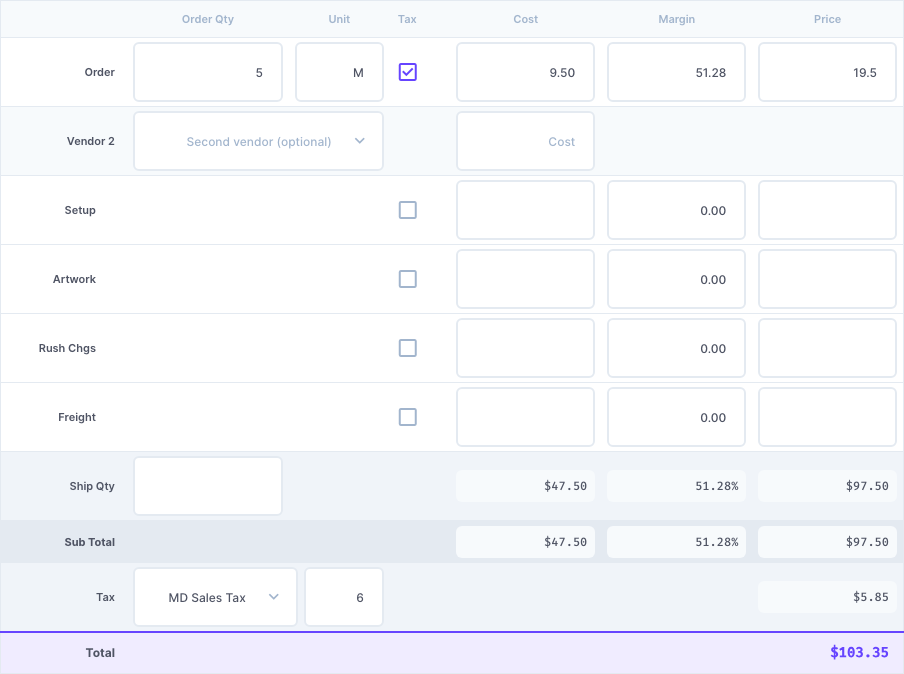Click the Cost column header
This screenshot has width=904, height=674.
click(x=526, y=19)
